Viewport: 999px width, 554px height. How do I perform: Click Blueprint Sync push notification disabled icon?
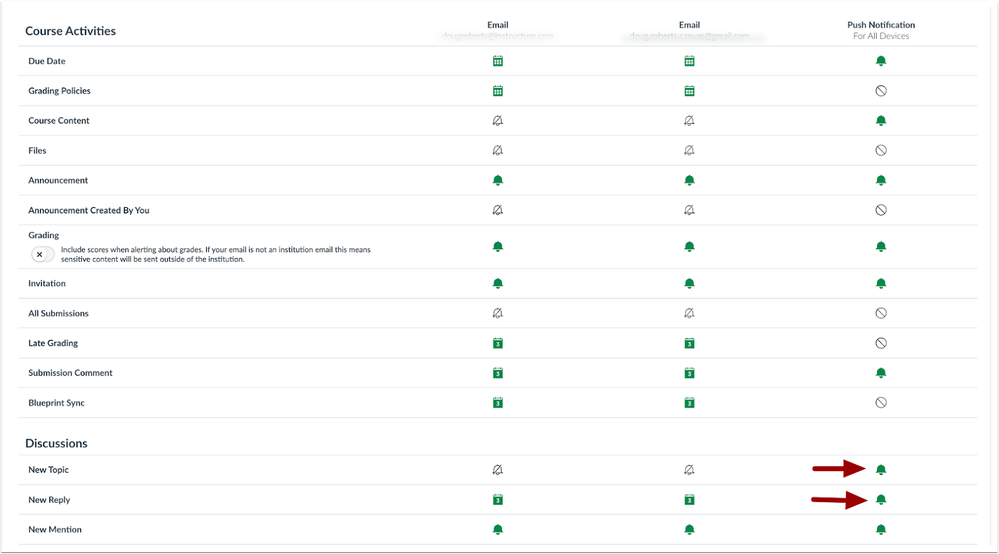point(881,403)
